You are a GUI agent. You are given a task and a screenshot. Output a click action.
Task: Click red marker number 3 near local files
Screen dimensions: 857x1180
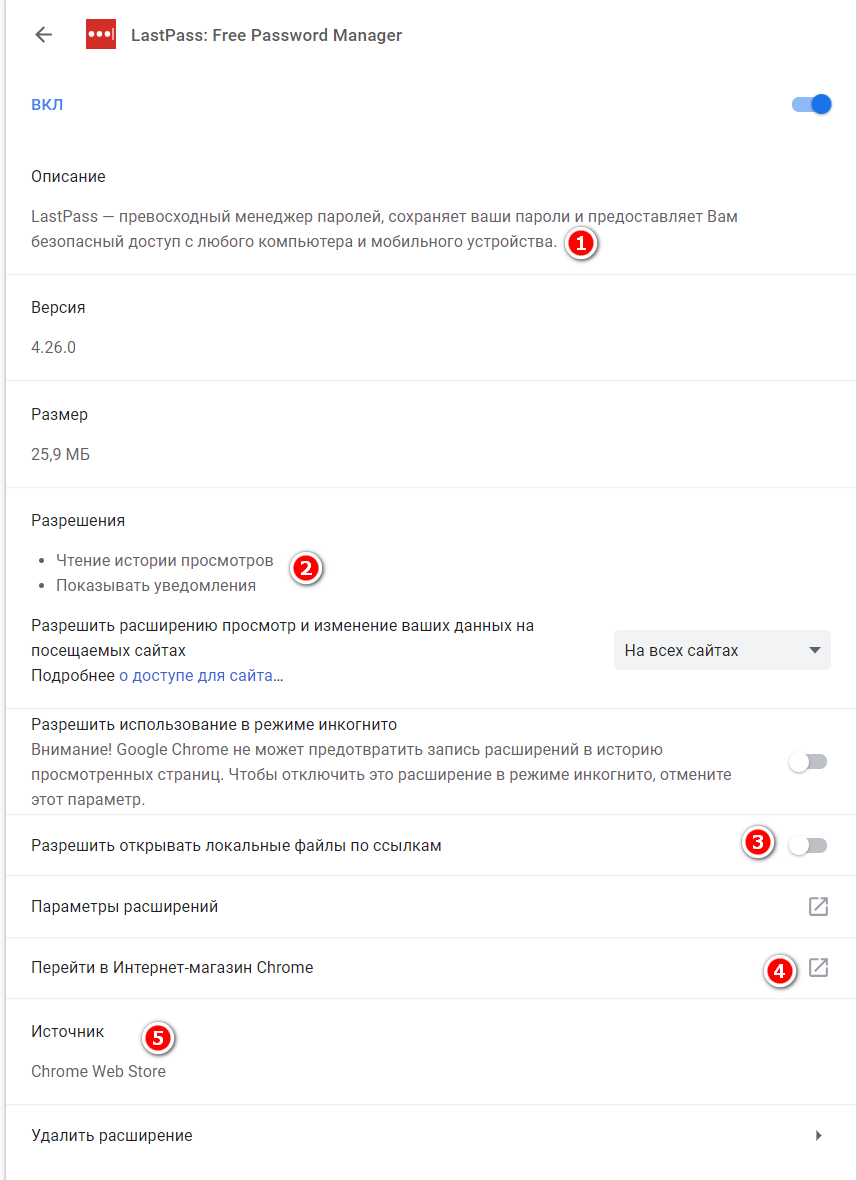pyautogui.click(x=758, y=842)
